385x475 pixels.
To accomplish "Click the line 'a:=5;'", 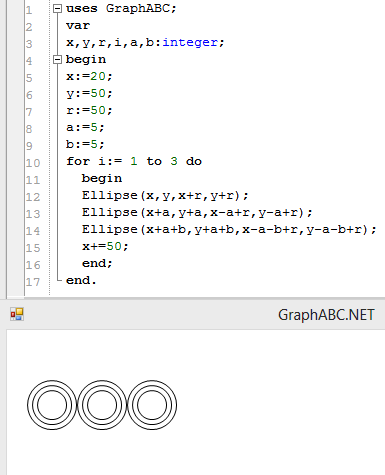I will tap(85, 128).
